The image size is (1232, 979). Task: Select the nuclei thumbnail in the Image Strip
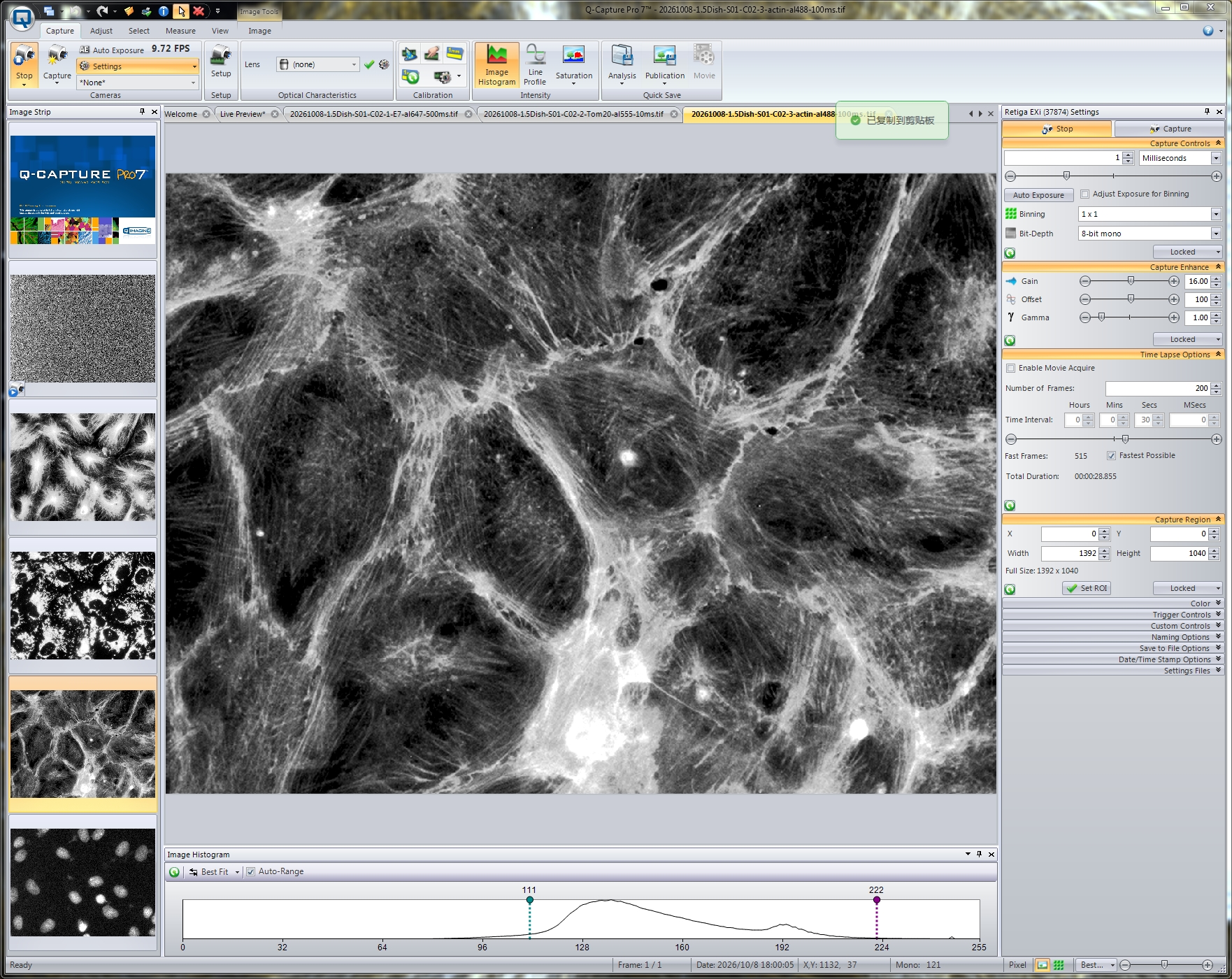pyautogui.click(x=83, y=882)
